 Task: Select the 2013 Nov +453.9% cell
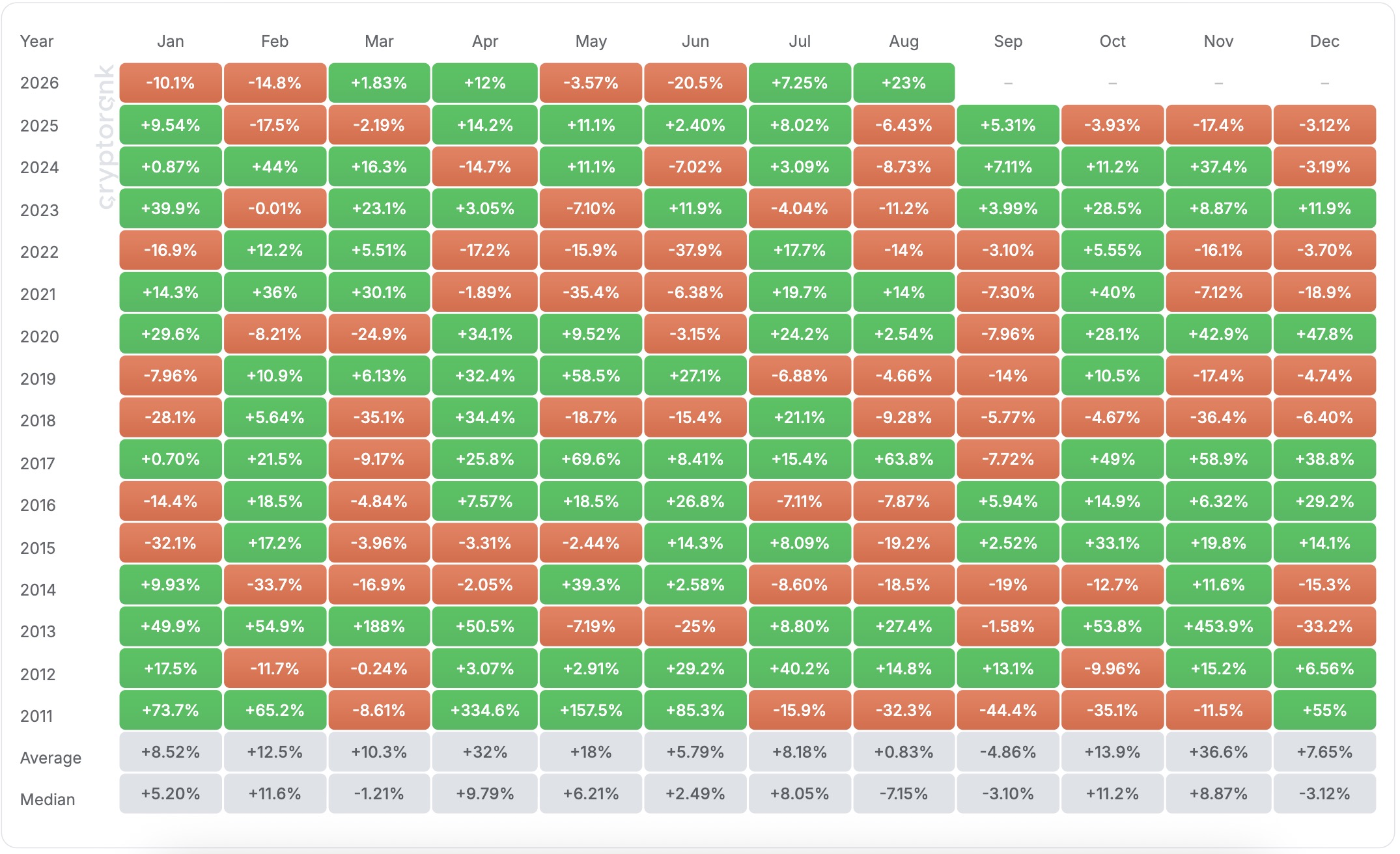(1218, 626)
